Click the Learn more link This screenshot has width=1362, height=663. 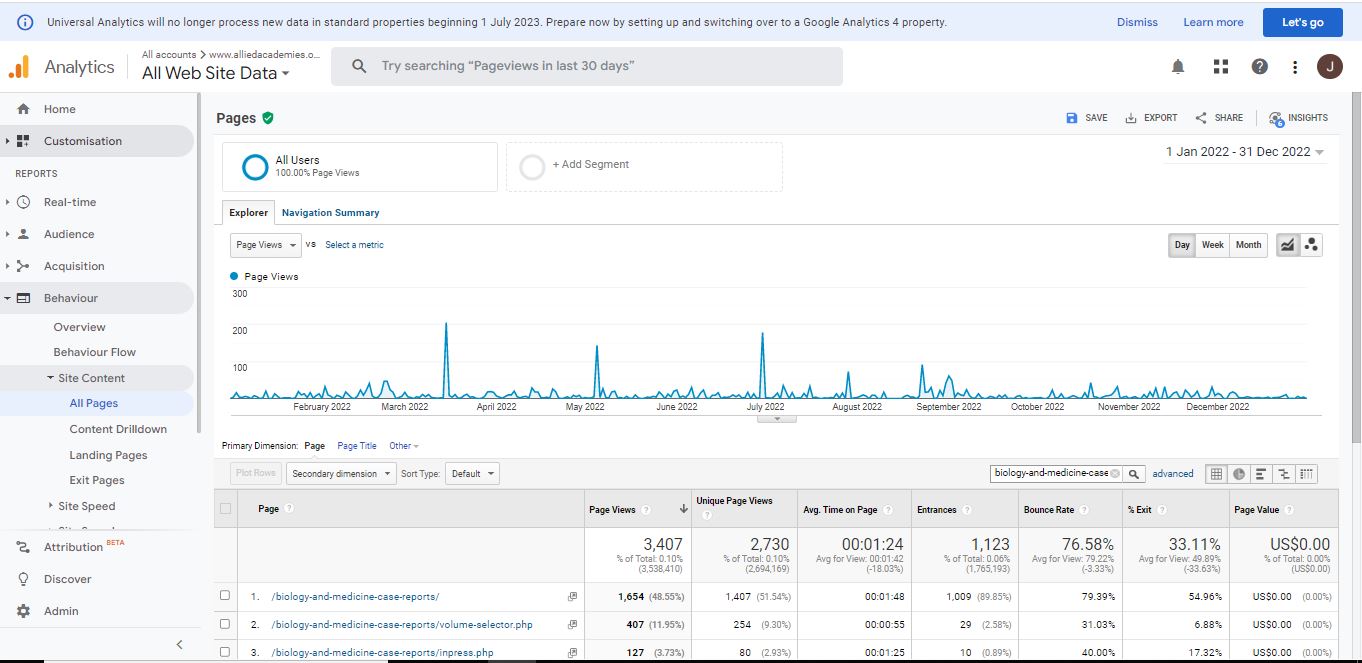(x=1213, y=22)
